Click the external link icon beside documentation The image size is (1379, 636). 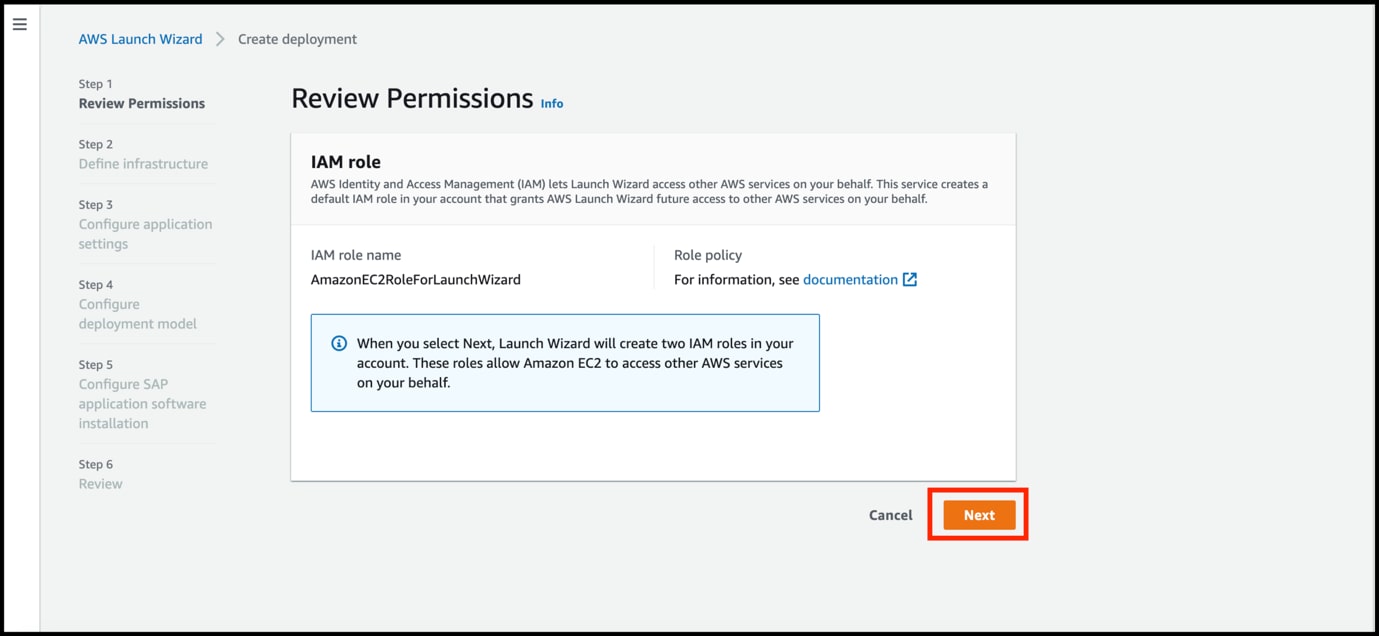(908, 279)
